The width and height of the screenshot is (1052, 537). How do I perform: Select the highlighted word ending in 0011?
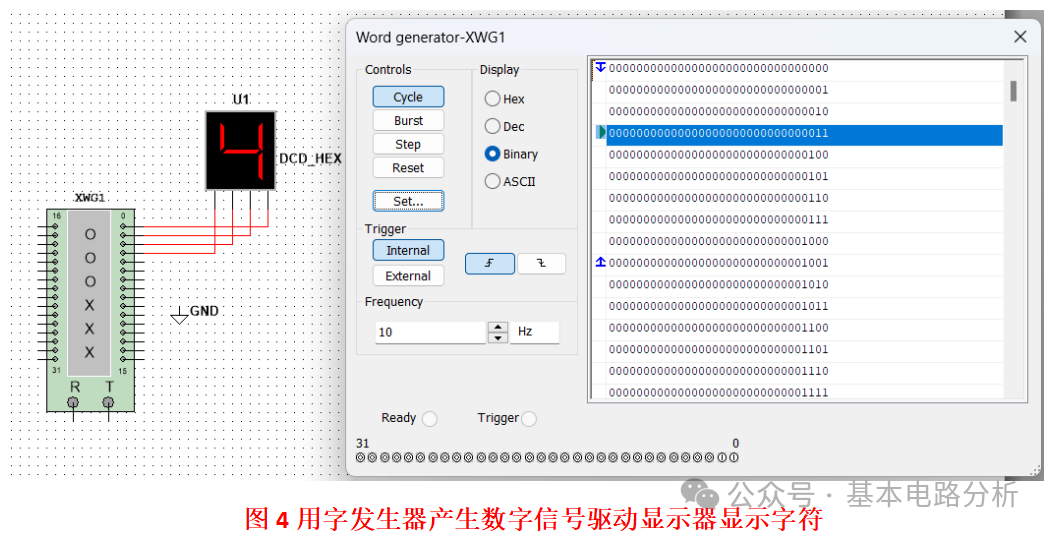[804, 133]
